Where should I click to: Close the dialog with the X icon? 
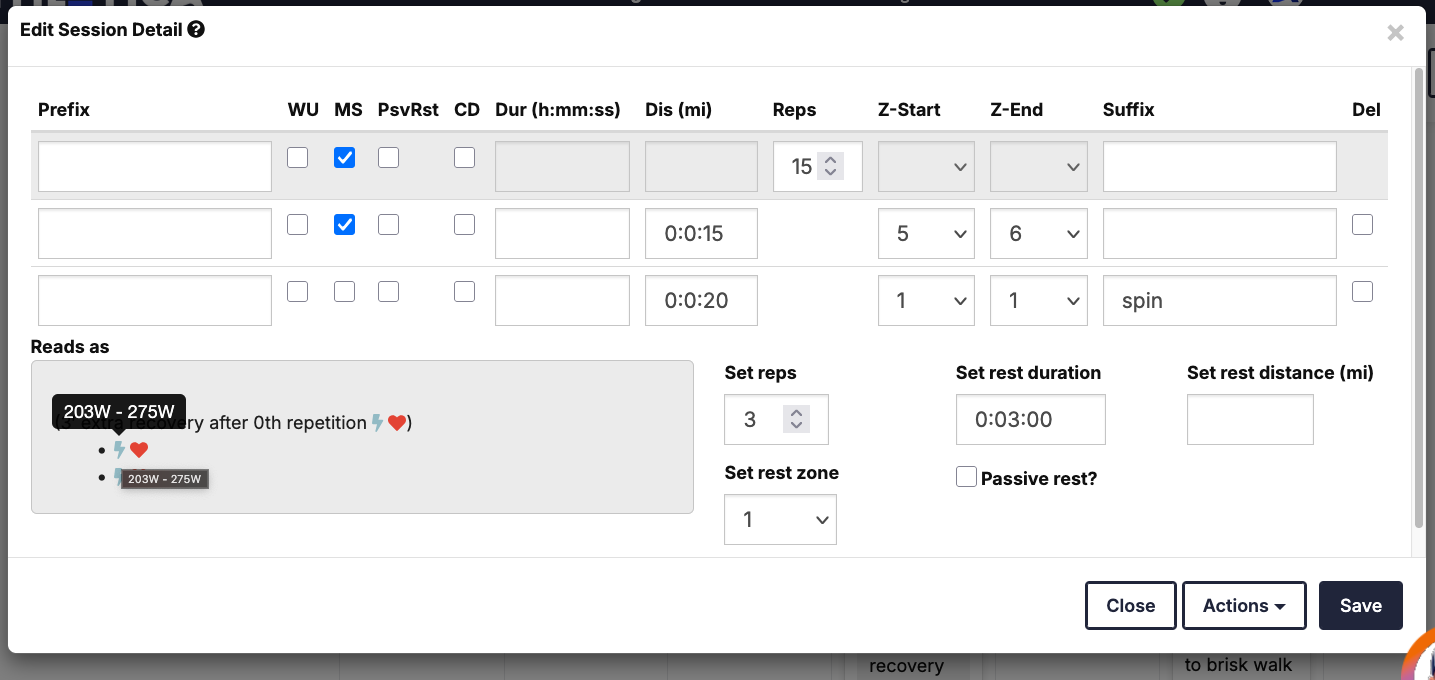click(x=1395, y=33)
